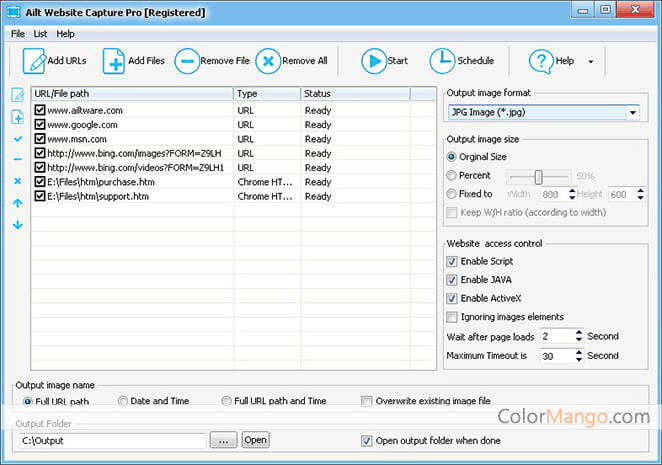
Task: Click the sidebar remove minus icon
Action: point(18,159)
